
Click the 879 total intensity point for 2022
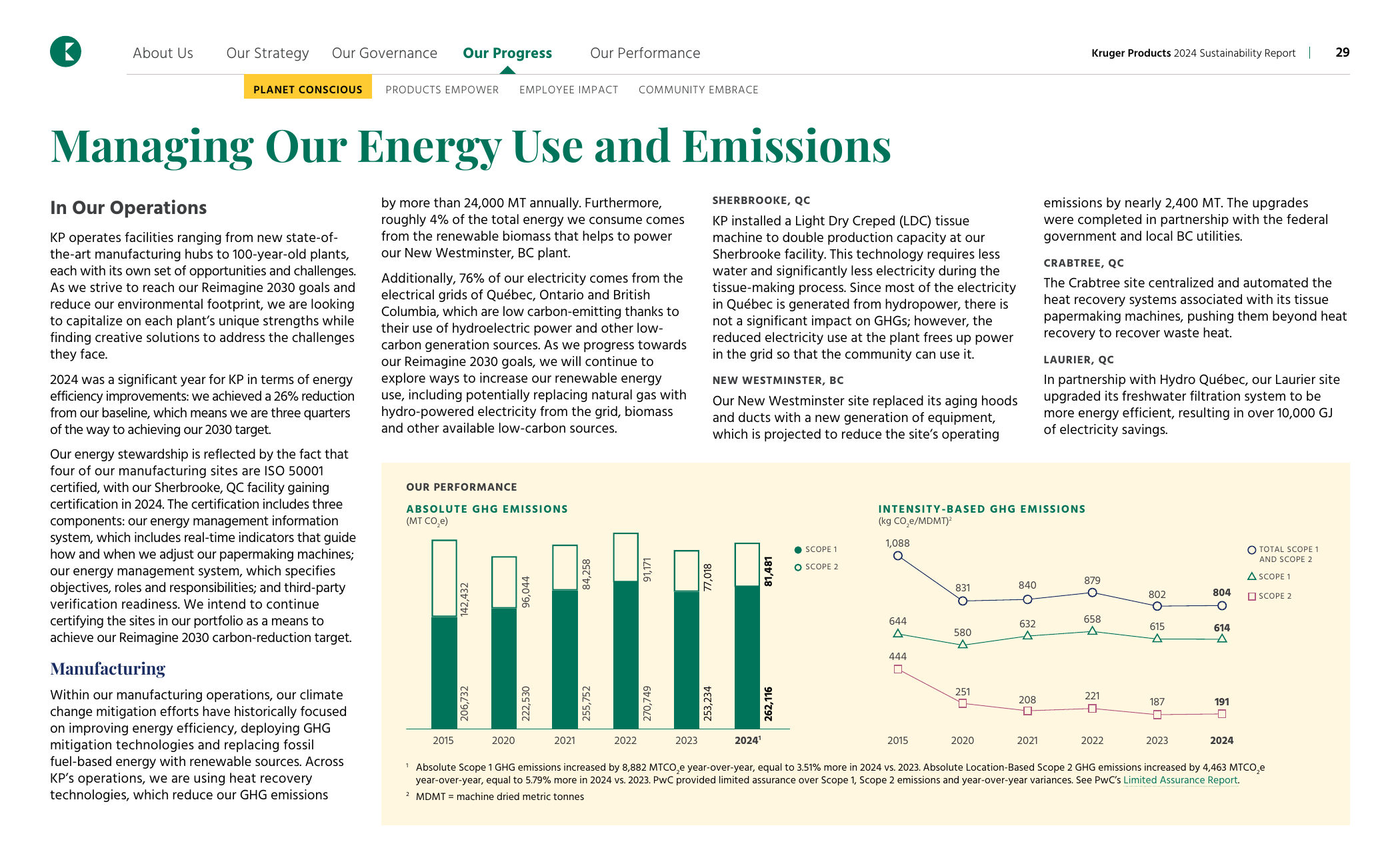point(1091,593)
